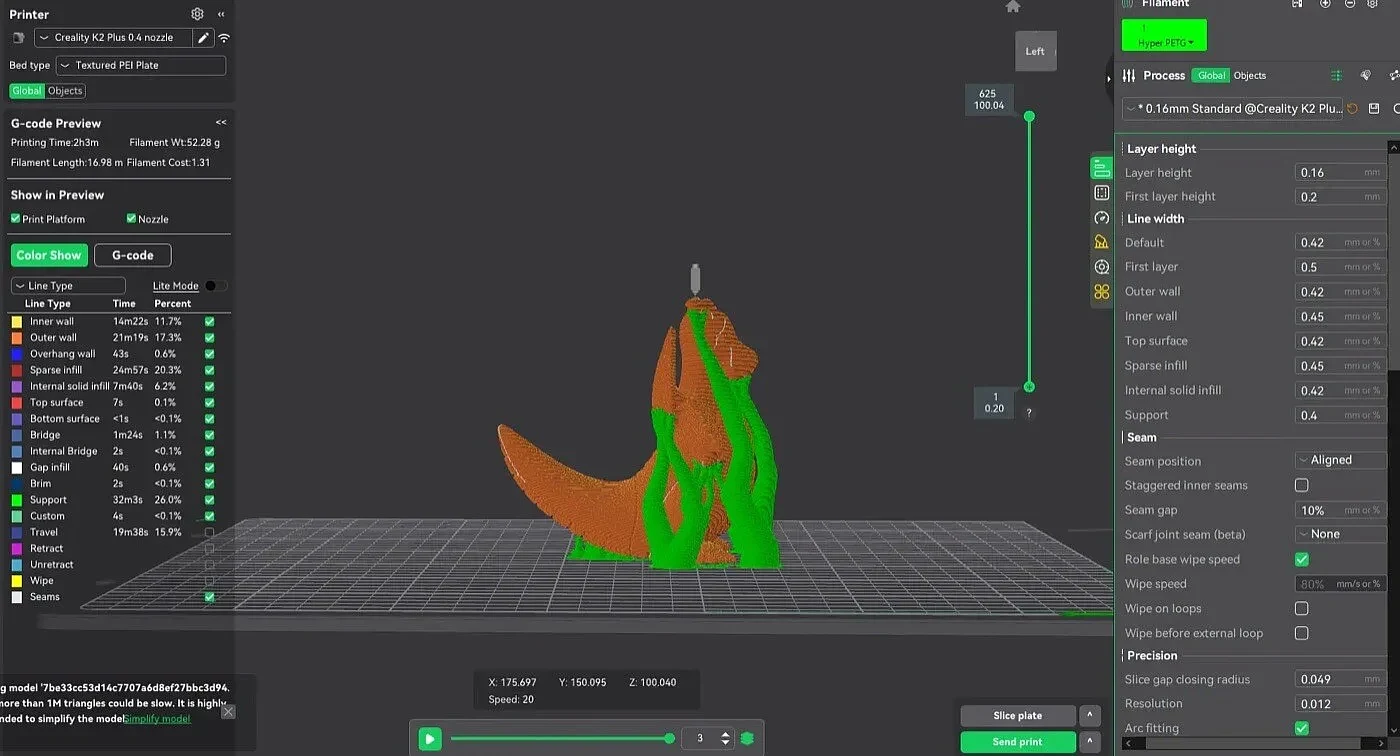Viewport: 1400px width, 756px height.
Task: Click the Wi-Fi printer connection icon
Action: (x=224, y=38)
